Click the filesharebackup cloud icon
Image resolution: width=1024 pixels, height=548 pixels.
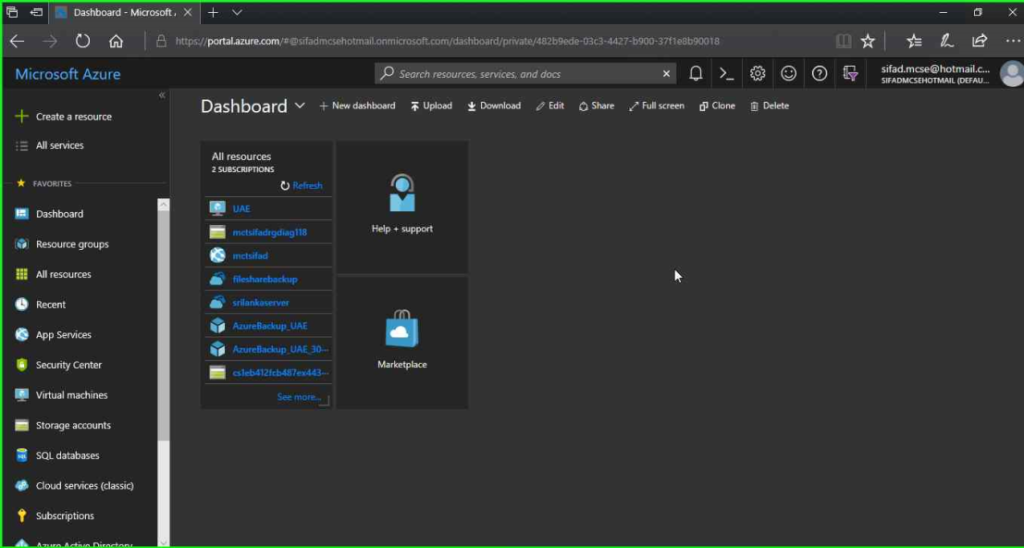(217, 279)
